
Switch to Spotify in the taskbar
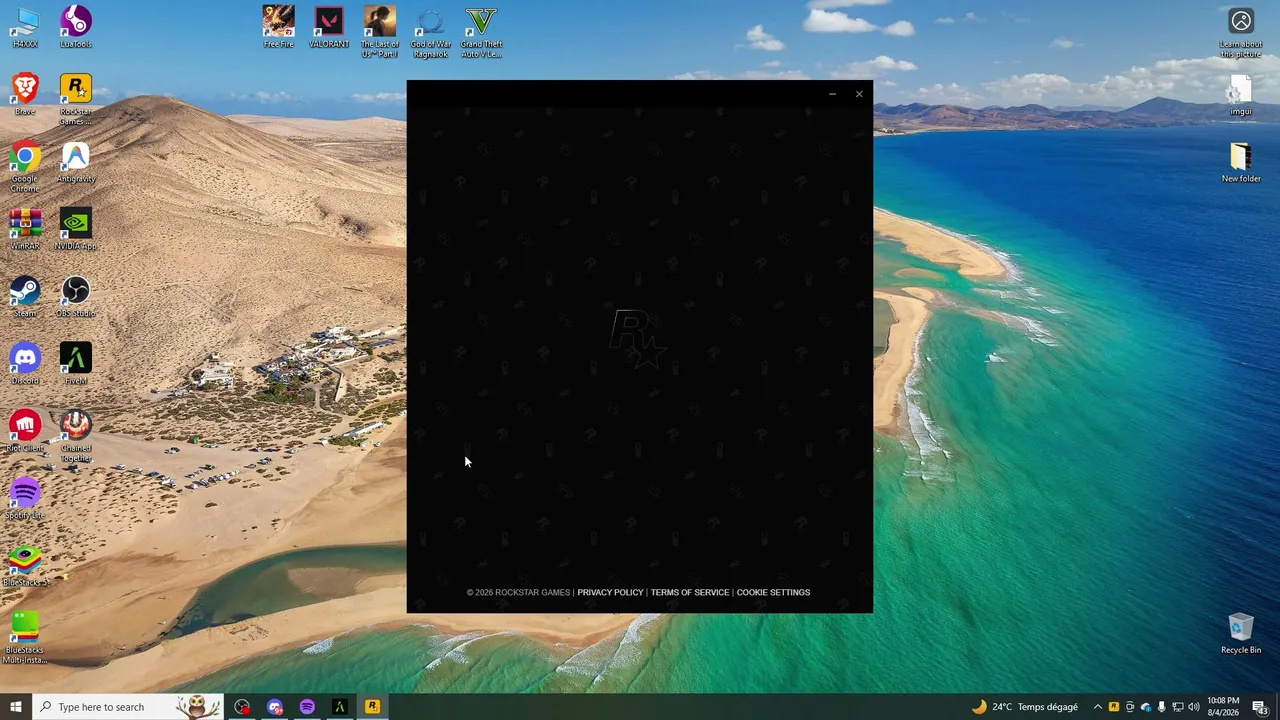[x=307, y=707]
